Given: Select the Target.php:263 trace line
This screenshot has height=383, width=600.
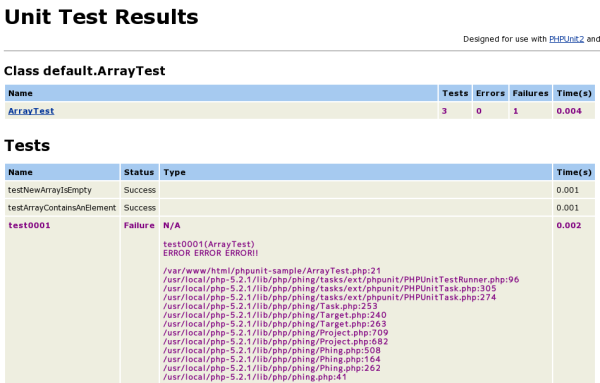Looking at the screenshot, I should tap(275, 324).
